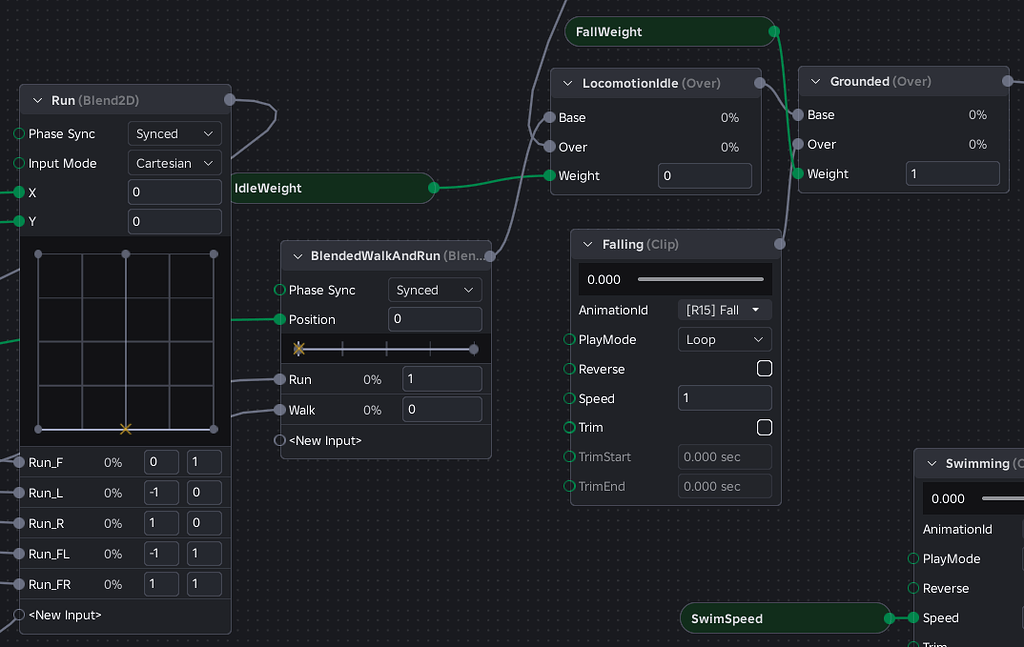Click the Run node output pin

[230, 100]
